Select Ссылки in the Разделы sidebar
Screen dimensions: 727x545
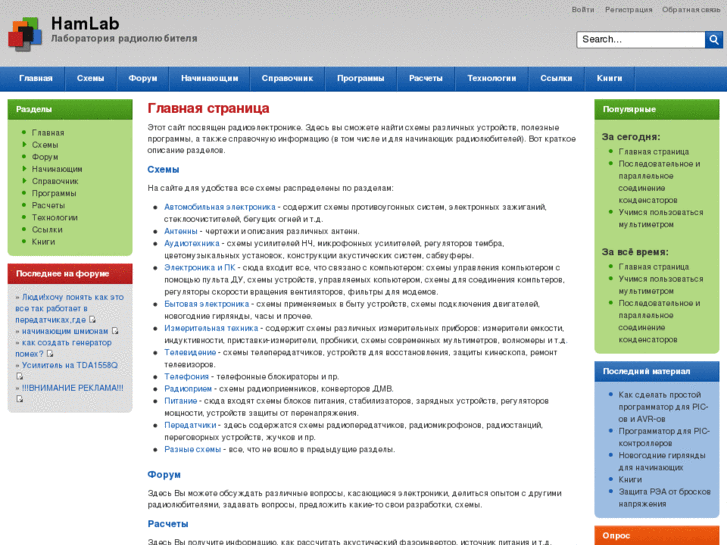point(47,229)
